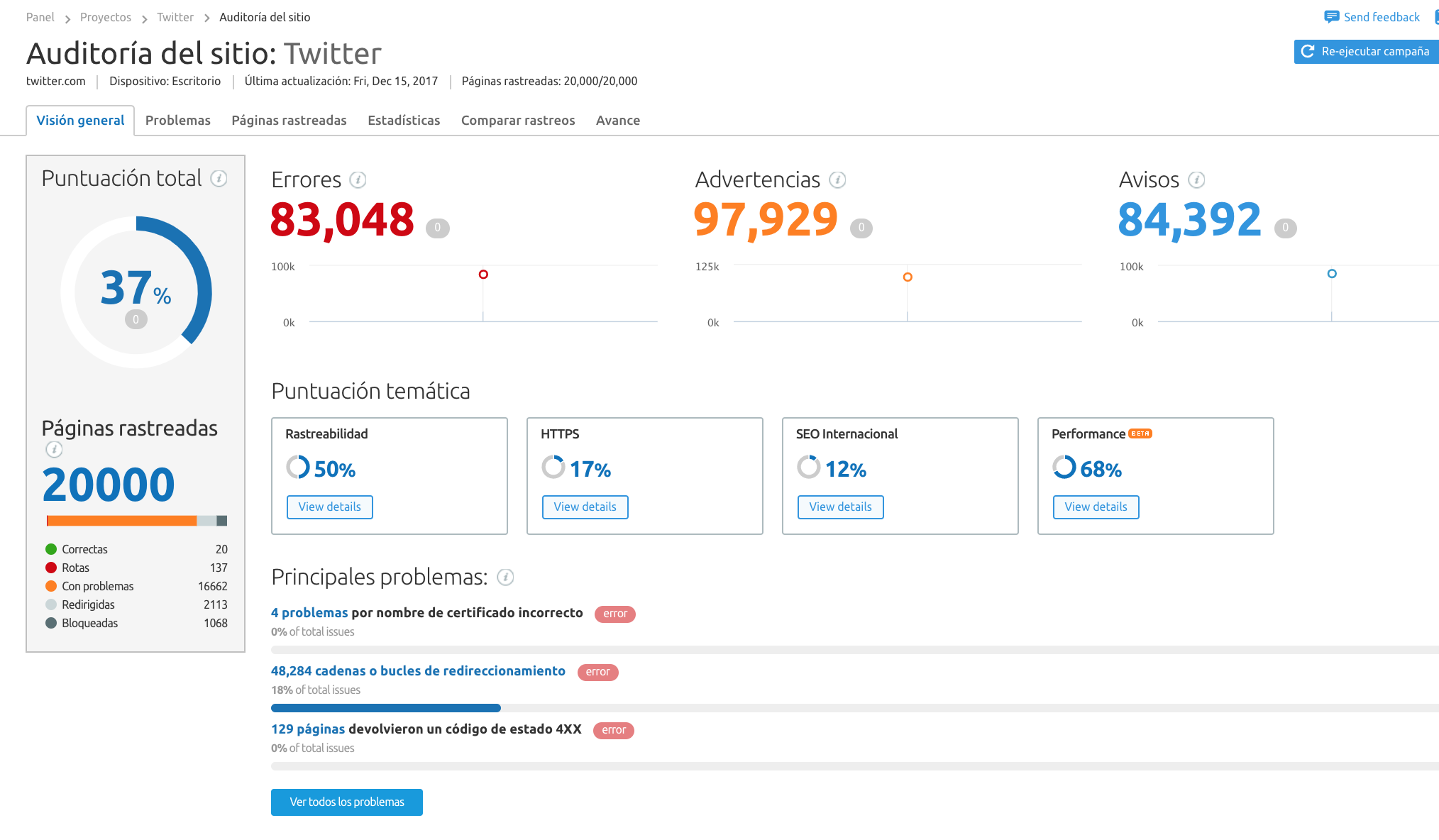Click the Con problemas count 16662
1439x840 pixels.
[213, 586]
